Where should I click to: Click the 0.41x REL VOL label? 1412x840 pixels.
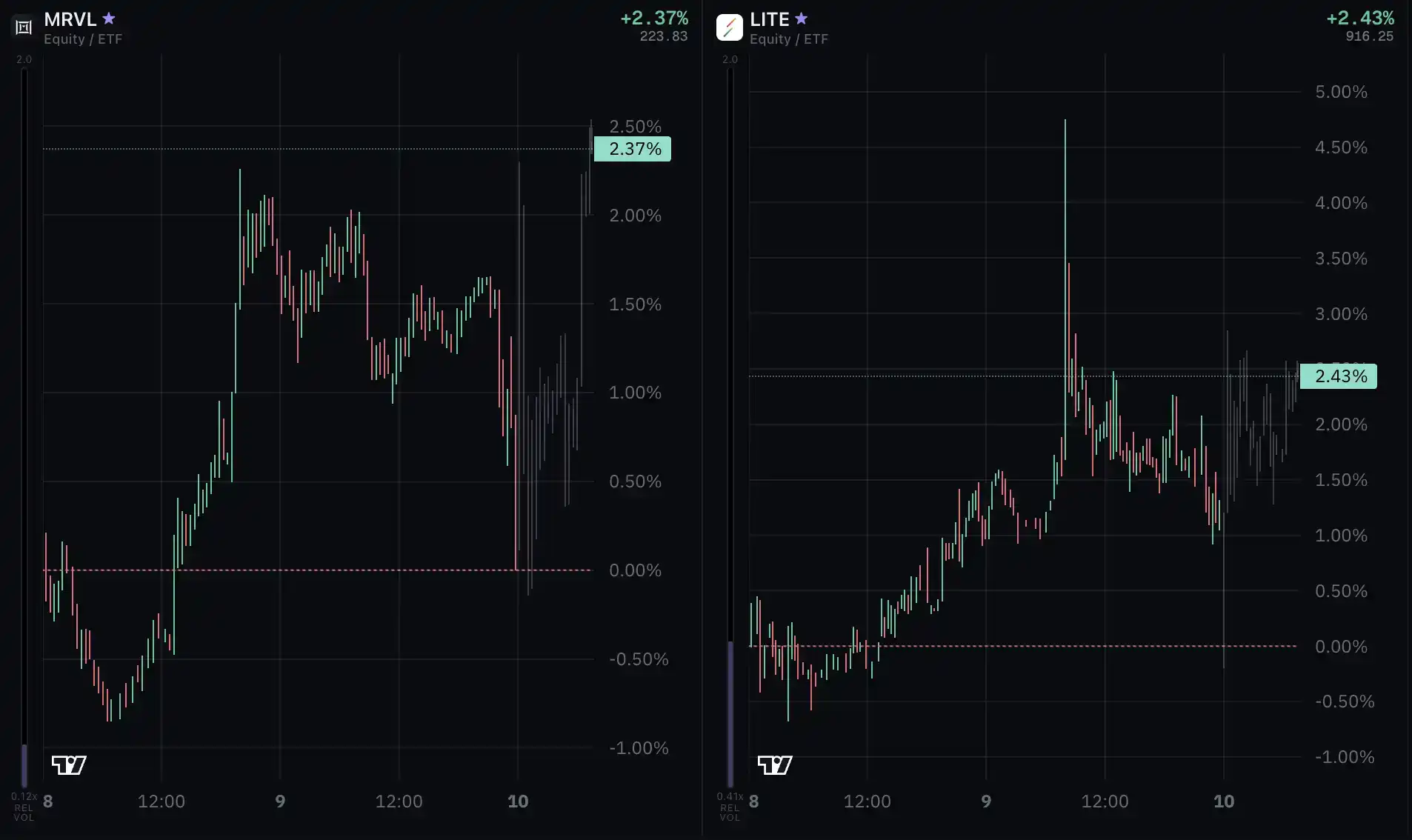[x=730, y=807]
